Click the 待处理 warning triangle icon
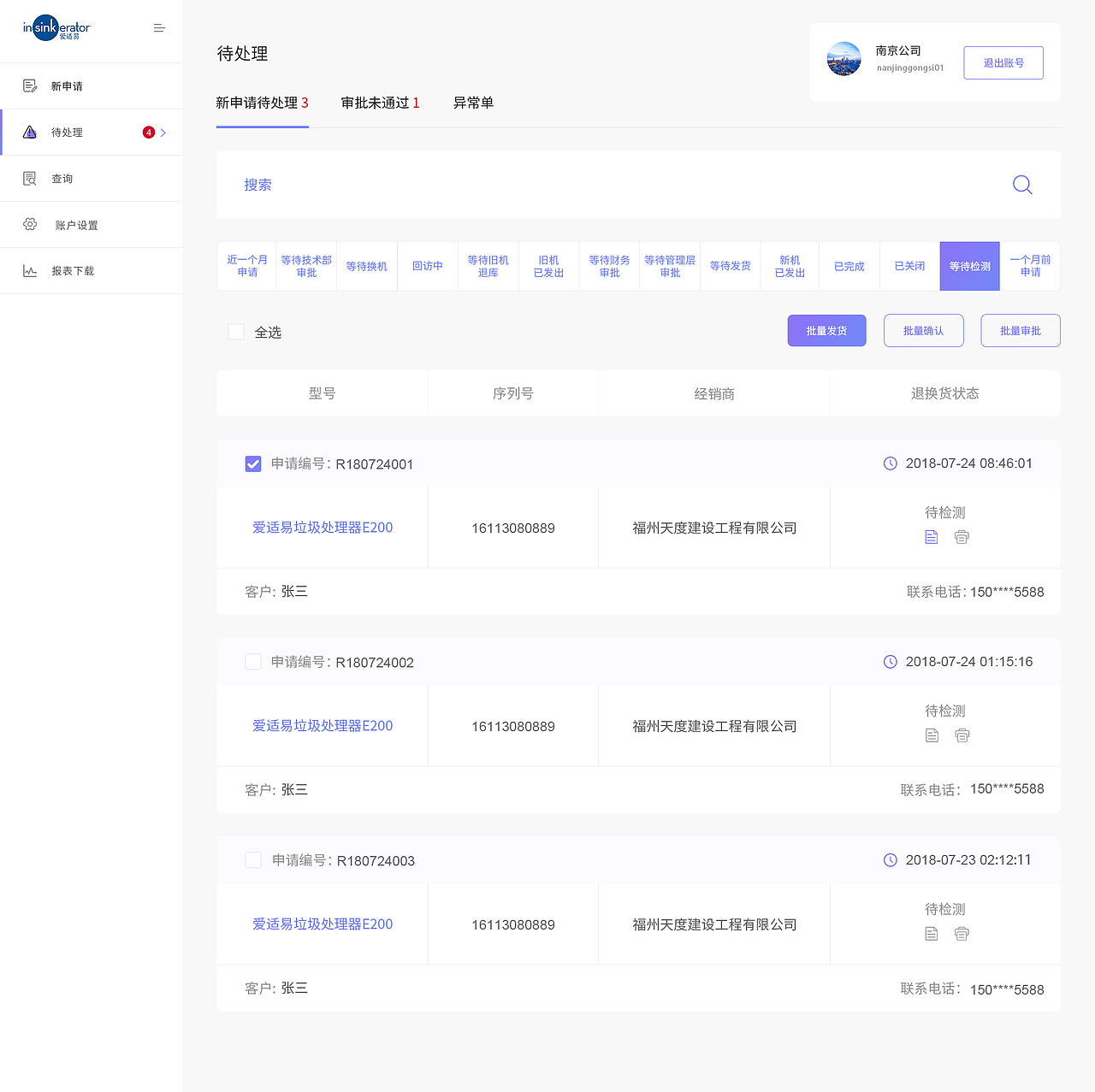1095x1092 pixels. 30,132
